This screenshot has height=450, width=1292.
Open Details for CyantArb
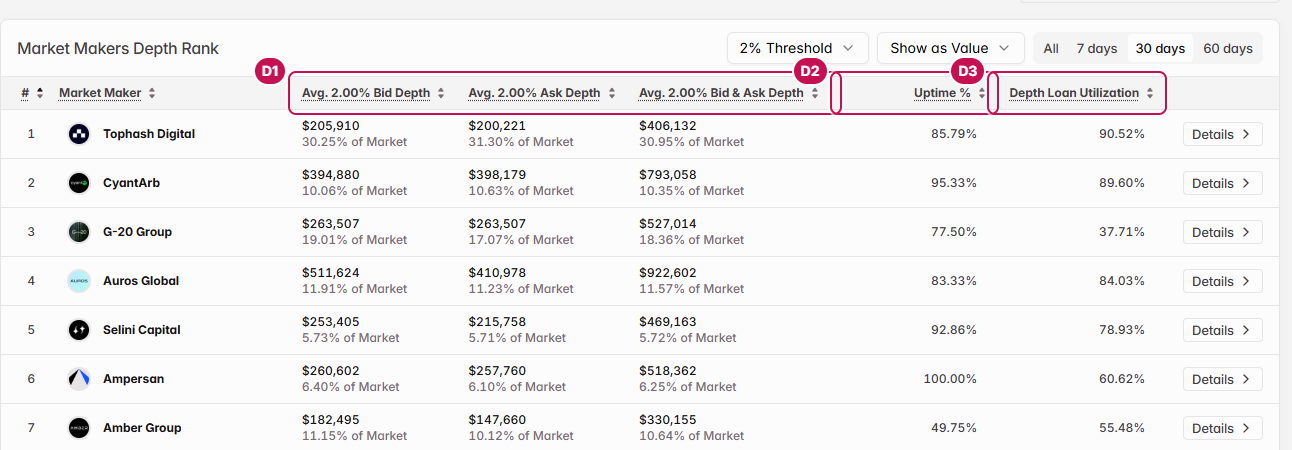[1222, 183]
